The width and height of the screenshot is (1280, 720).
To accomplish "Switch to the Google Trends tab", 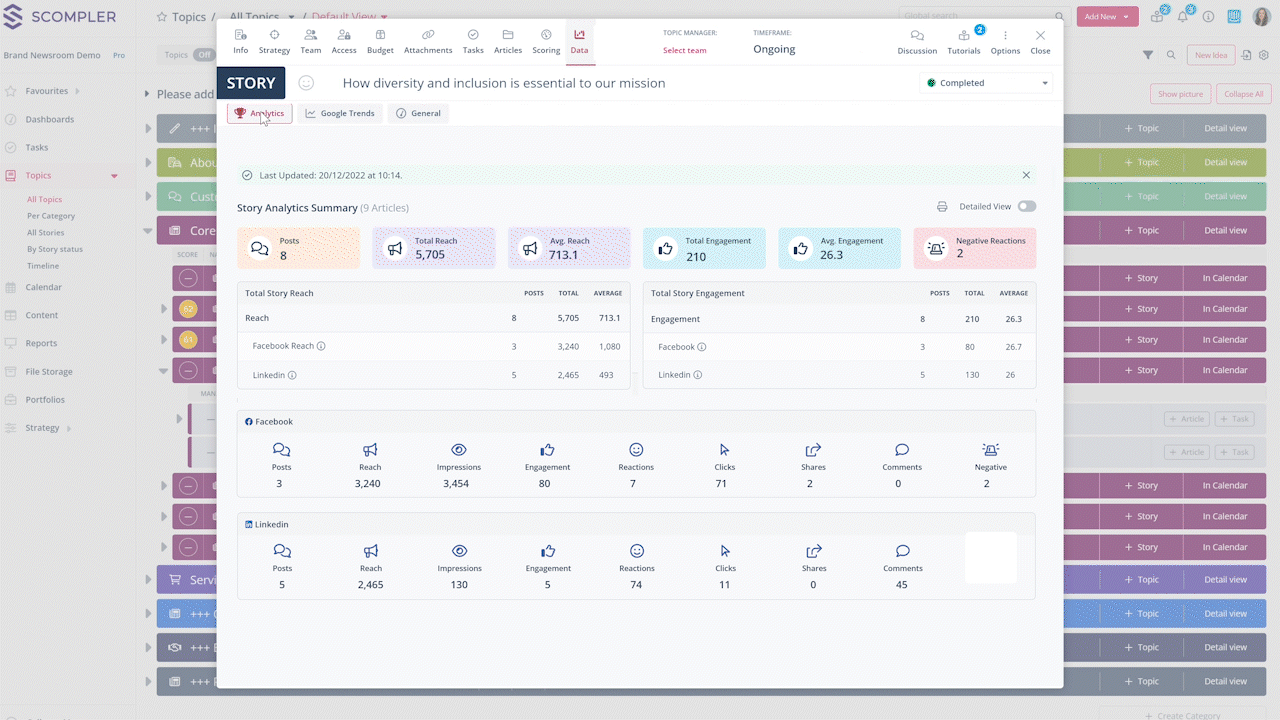I will (340, 113).
